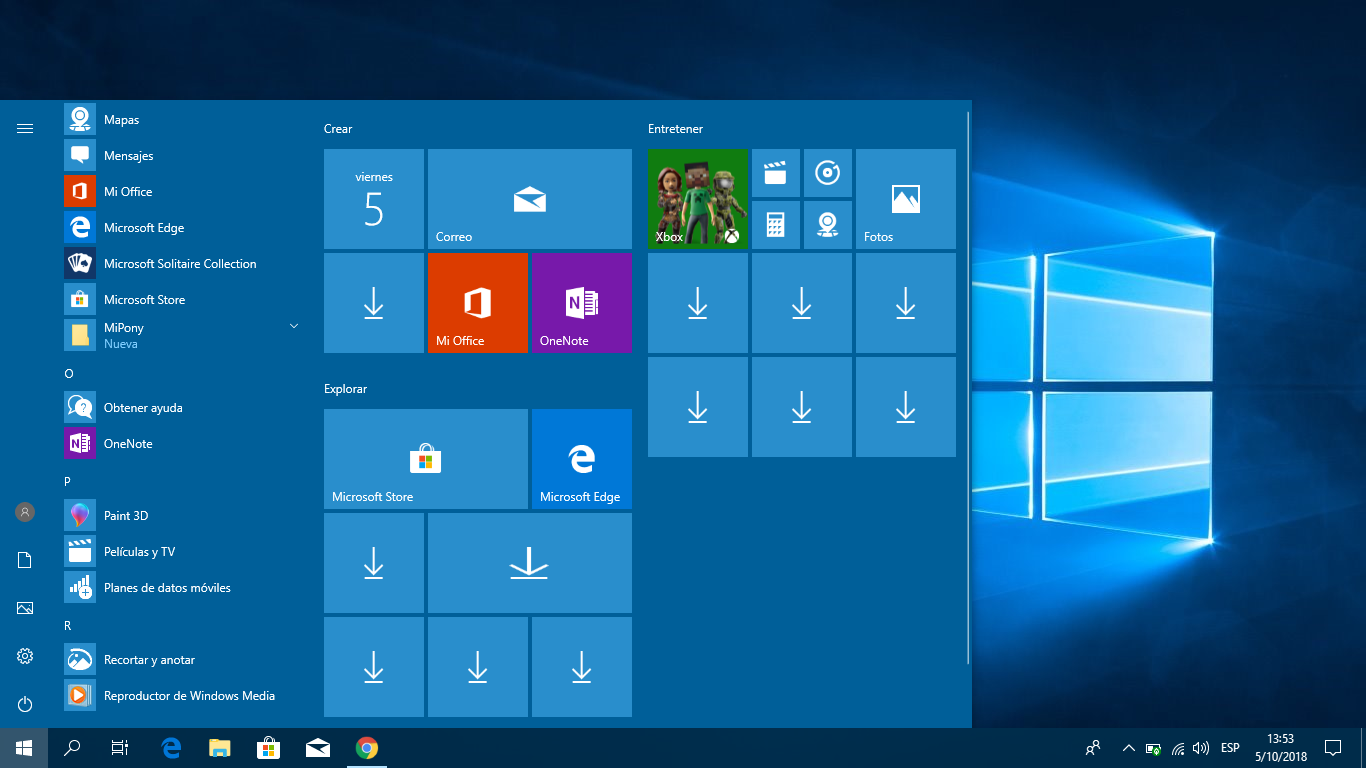Open Pictures from Start sidebar

[x=25, y=608]
